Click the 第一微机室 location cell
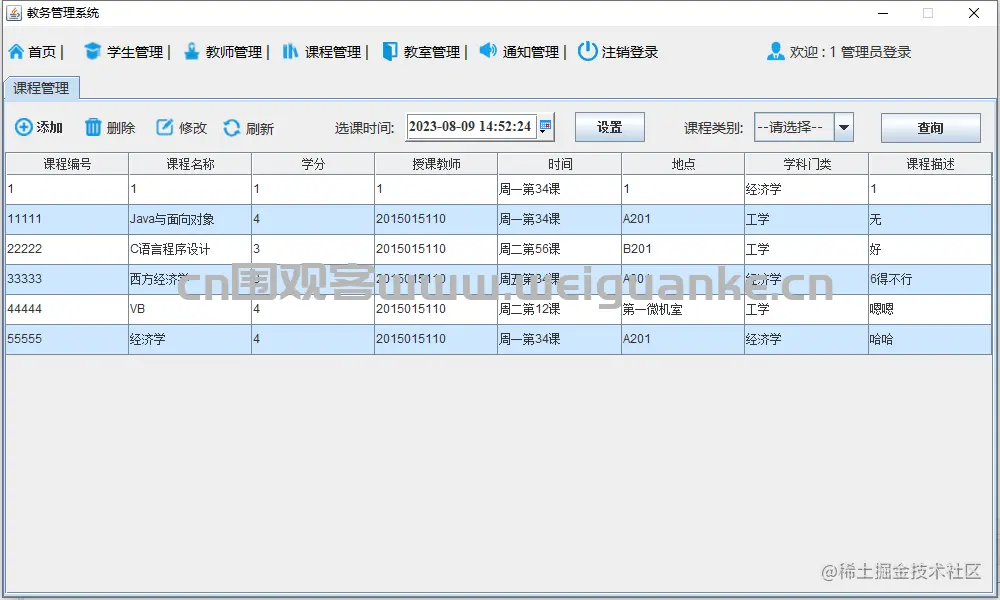 point(683,309)
